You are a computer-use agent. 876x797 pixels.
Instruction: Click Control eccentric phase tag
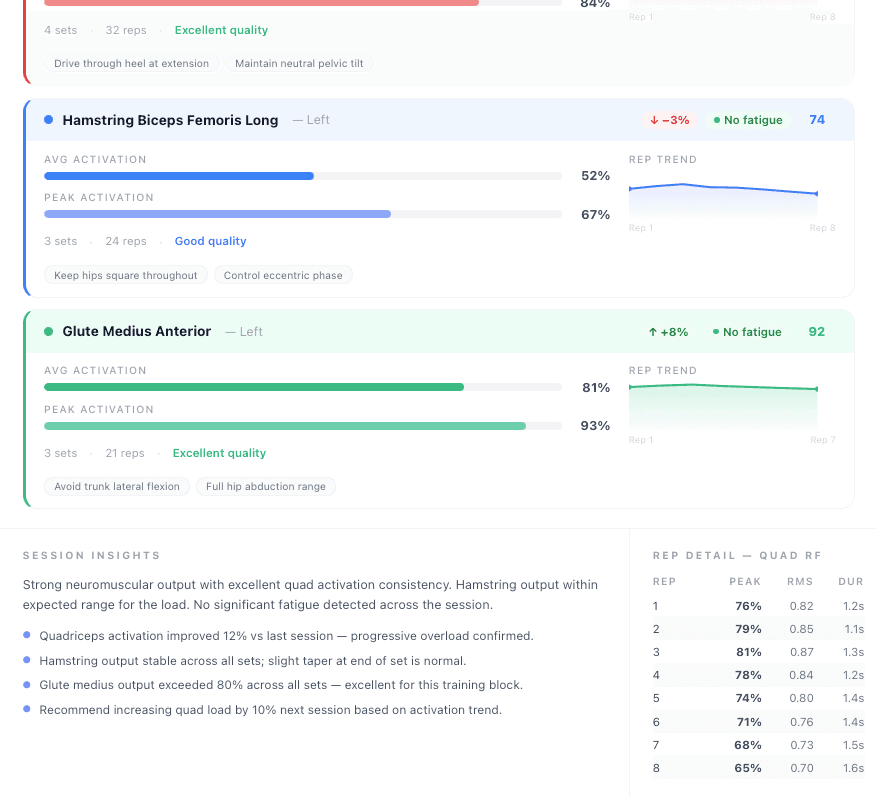click(x=283, y=275)
